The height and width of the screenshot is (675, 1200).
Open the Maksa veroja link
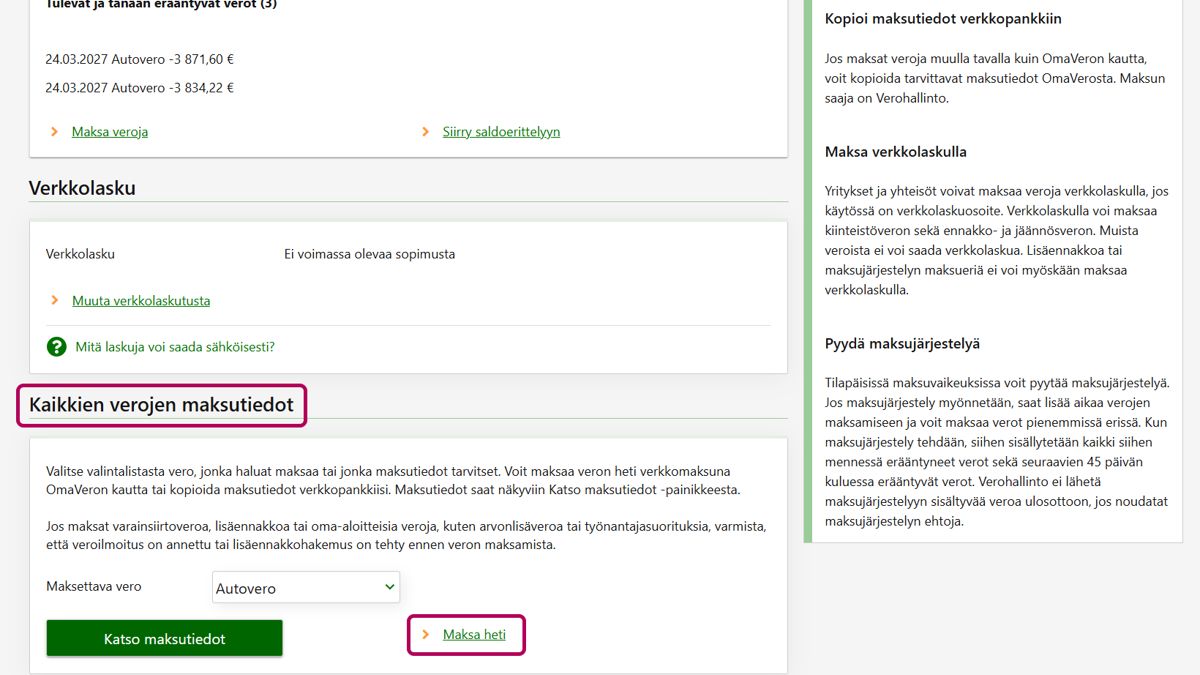110,132
